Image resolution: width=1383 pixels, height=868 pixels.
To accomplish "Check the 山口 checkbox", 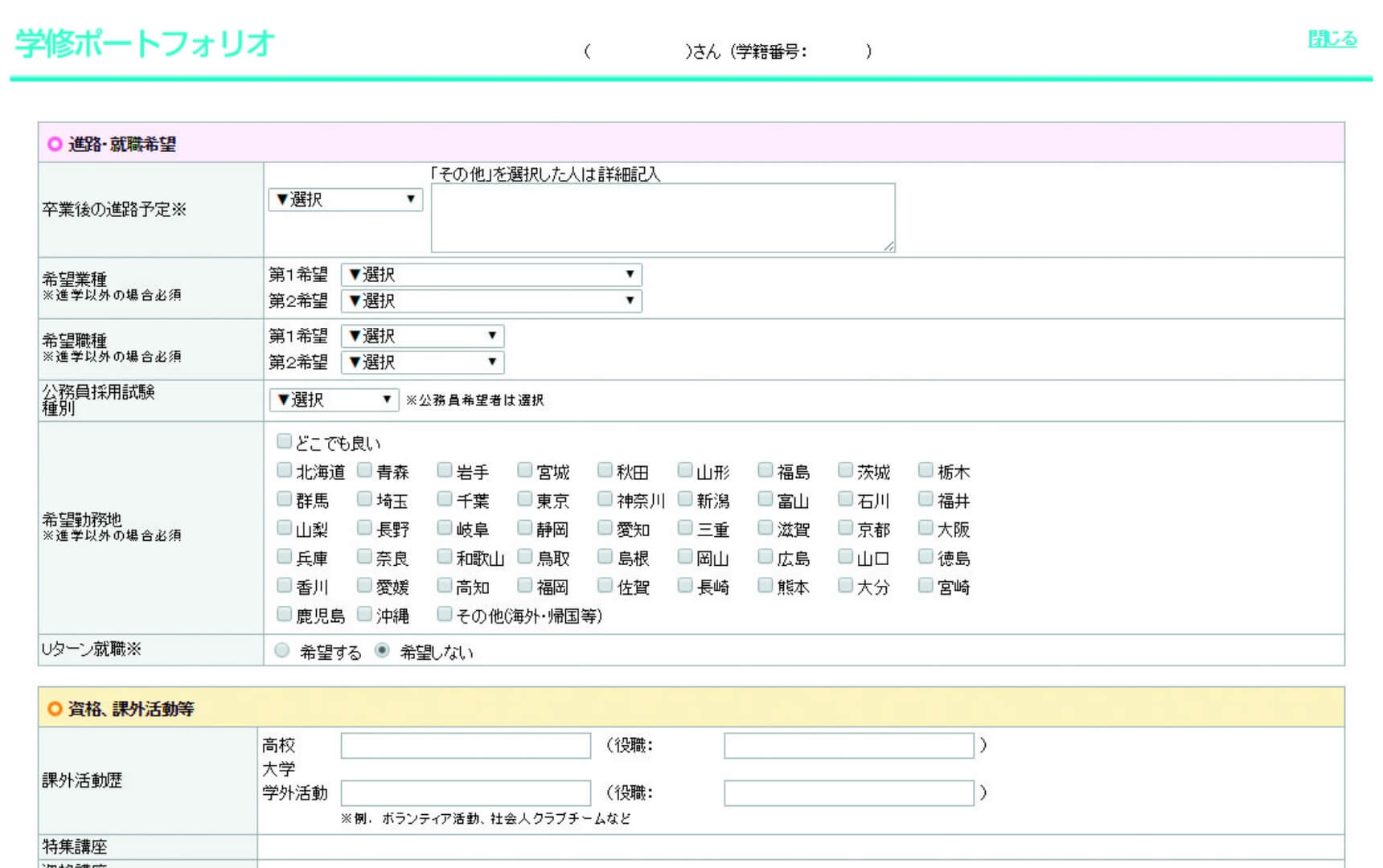I will click(x=845, y=556).
